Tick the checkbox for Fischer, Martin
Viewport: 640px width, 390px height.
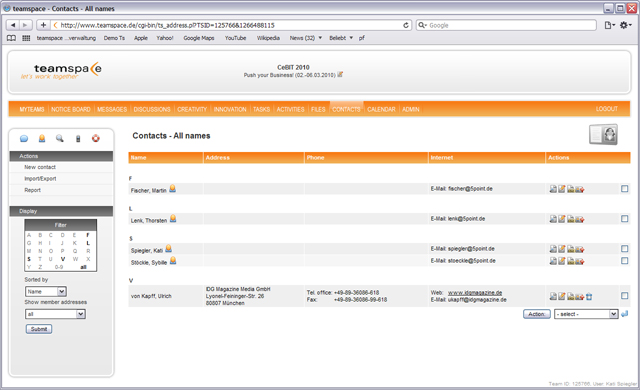pyautogui.click(x=624, y=188)
